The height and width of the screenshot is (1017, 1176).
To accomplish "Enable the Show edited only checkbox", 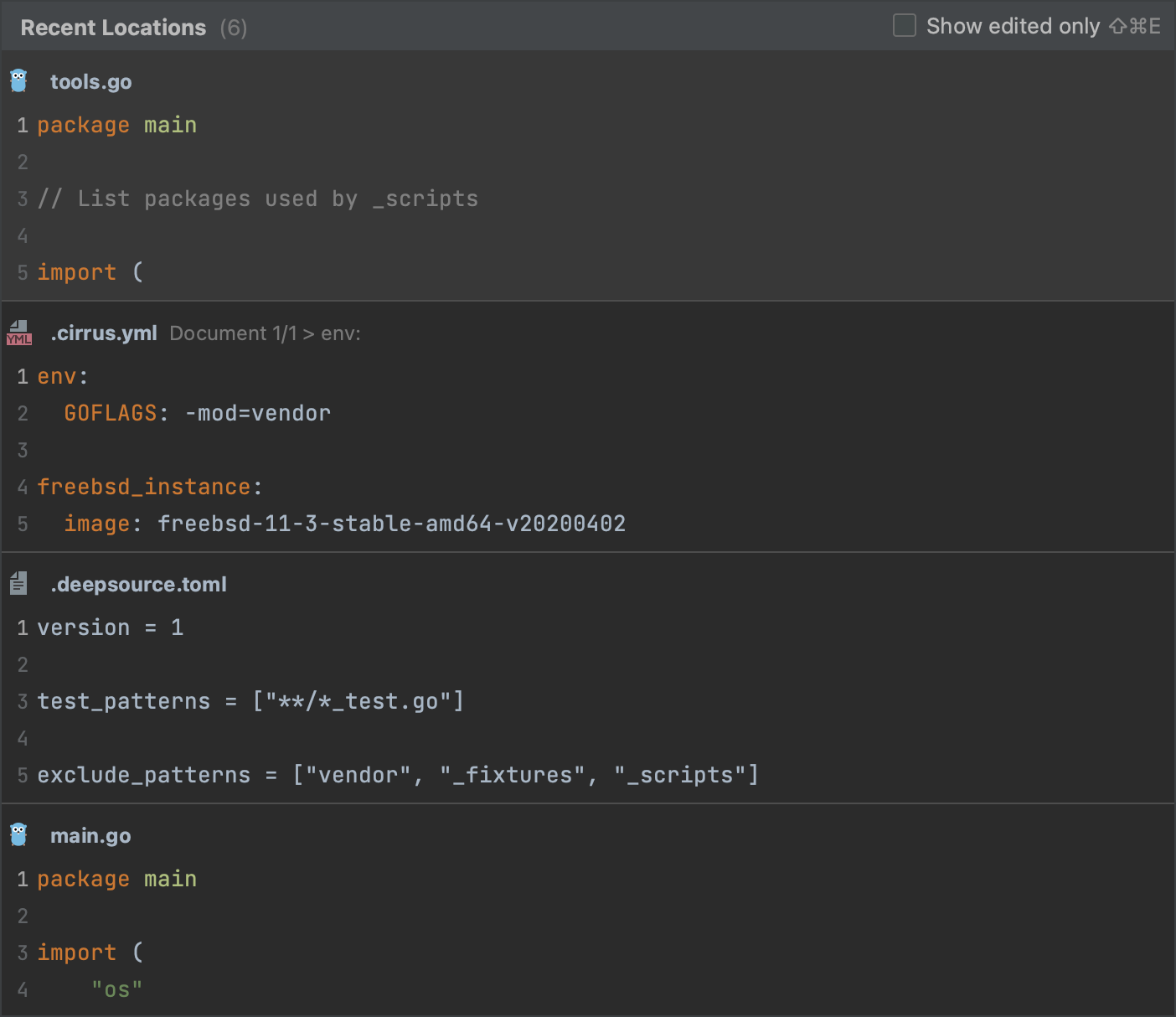I will (x=904, y=26).
